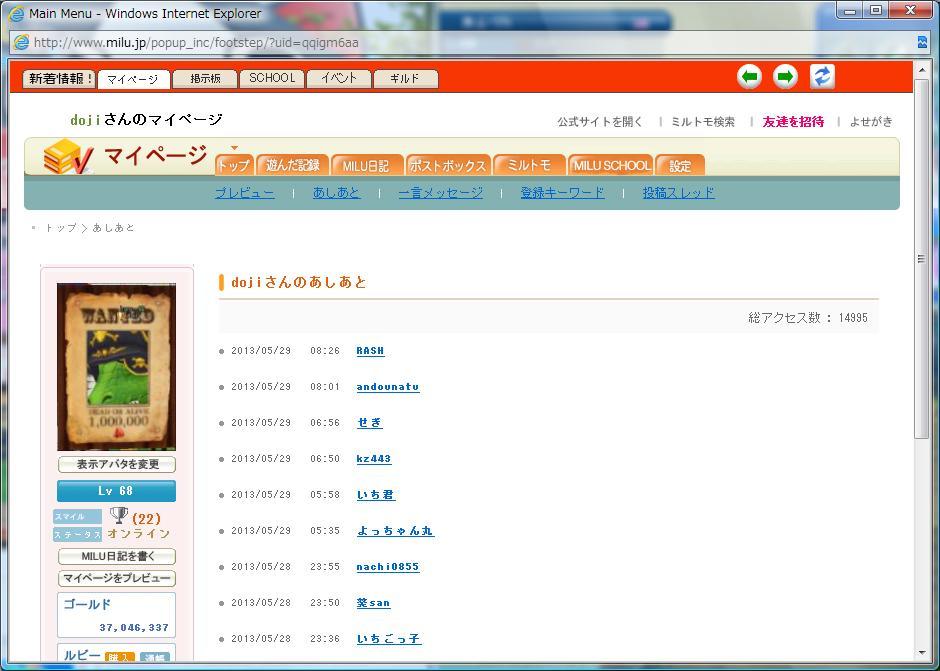
Task: Switch to the 掲示板 tab
Action: pyautogui.click(x=205, y=78)
